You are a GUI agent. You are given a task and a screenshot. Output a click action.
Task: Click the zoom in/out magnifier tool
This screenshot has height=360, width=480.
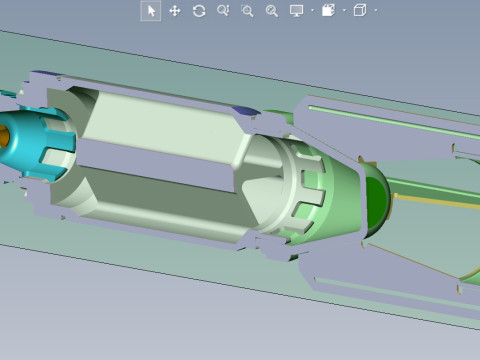click(x=223, y=11)
